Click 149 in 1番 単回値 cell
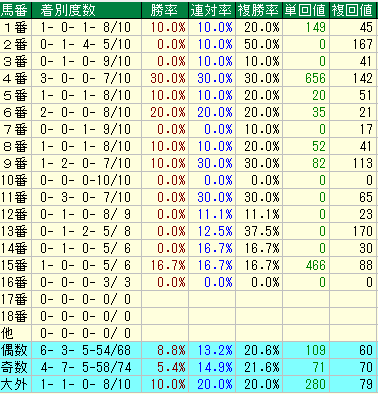Image resolution: width=378 pixels, height=394 pixels. coord(315,27)
